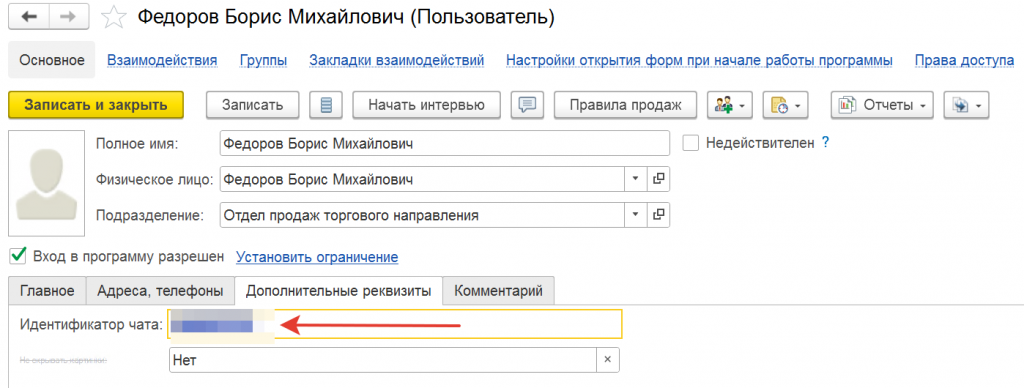Clear the Нет field with the x button
Viewport: 1024px width, 388px height.
(607, 359)
